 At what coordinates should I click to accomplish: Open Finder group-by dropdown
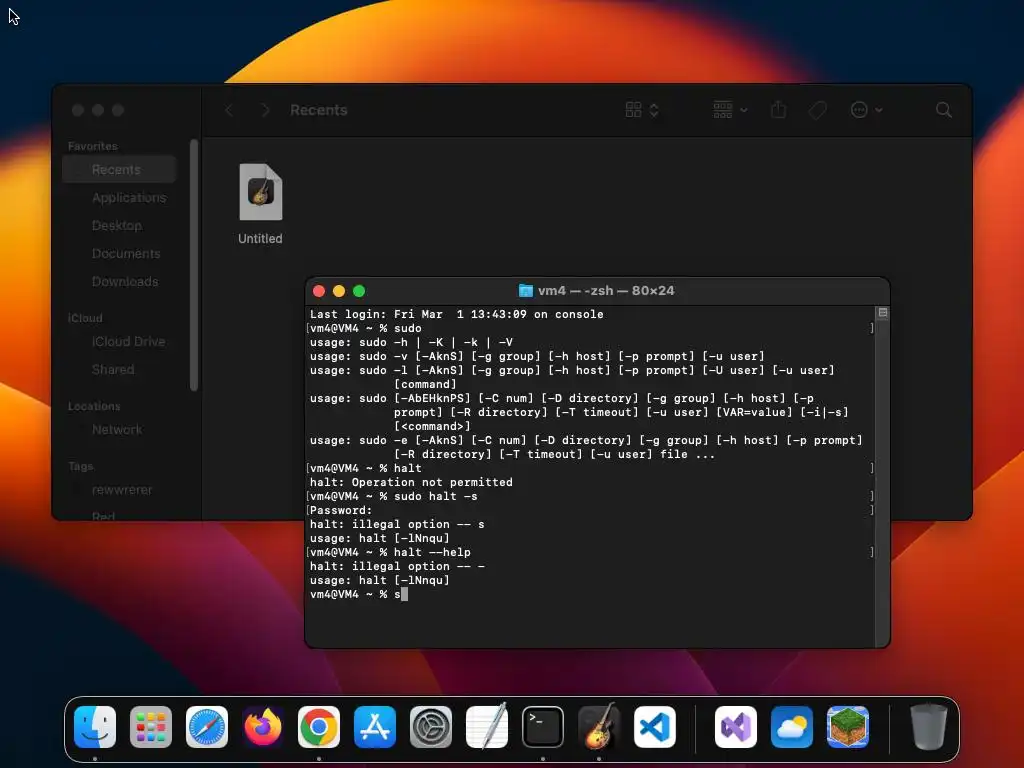pyautogui.click(x=730, y=110)
